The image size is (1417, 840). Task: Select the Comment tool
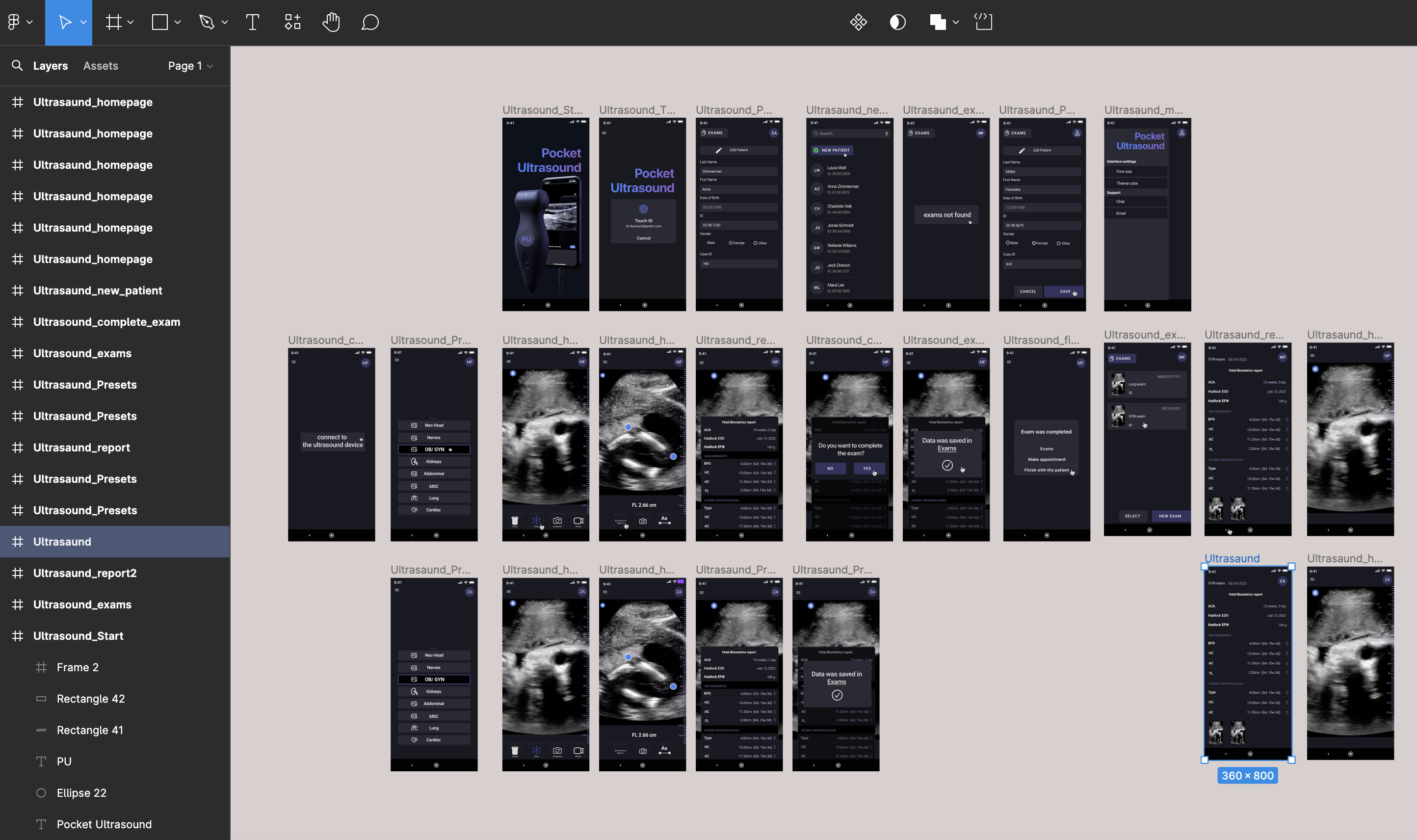pos(369,23)
